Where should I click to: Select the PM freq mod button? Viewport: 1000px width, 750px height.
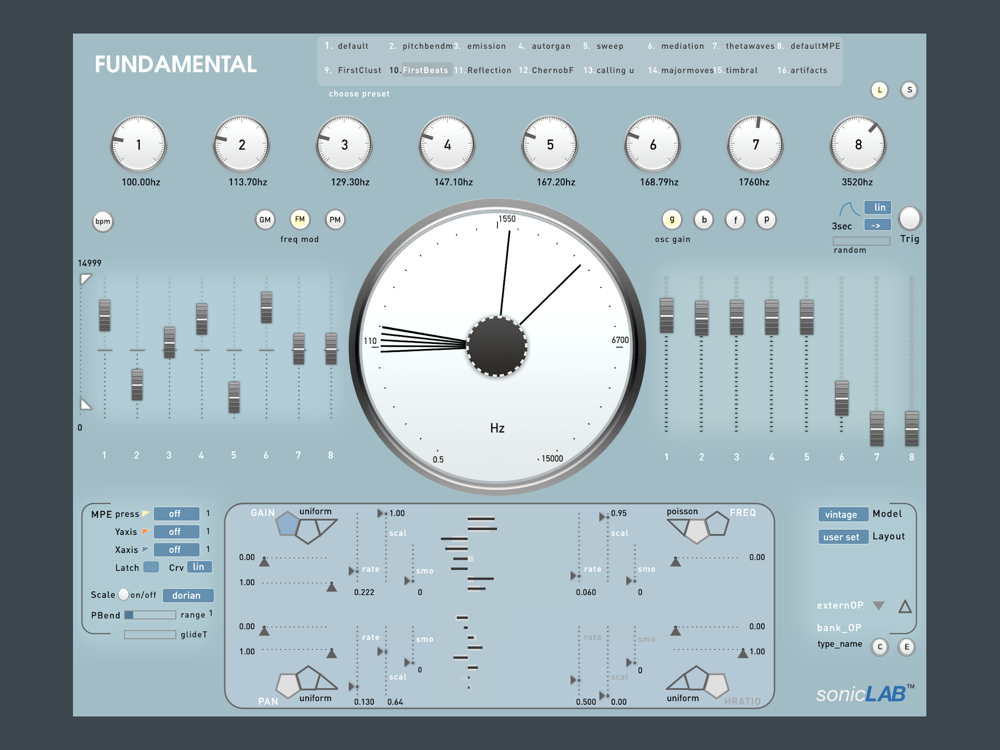pyautogui.click(x=335, y=219)
